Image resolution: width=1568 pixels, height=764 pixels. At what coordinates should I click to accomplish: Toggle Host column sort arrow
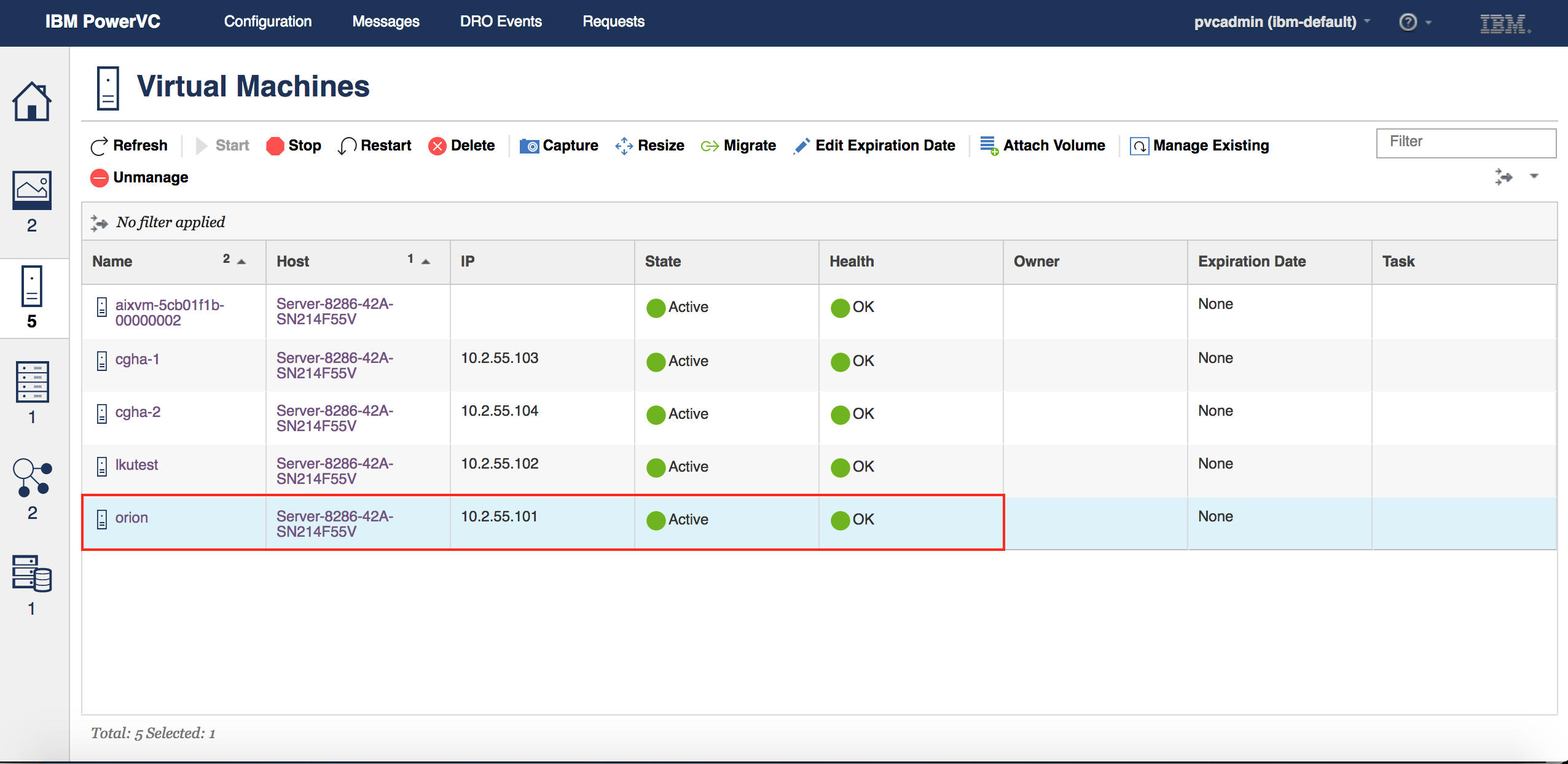(426, 262)
